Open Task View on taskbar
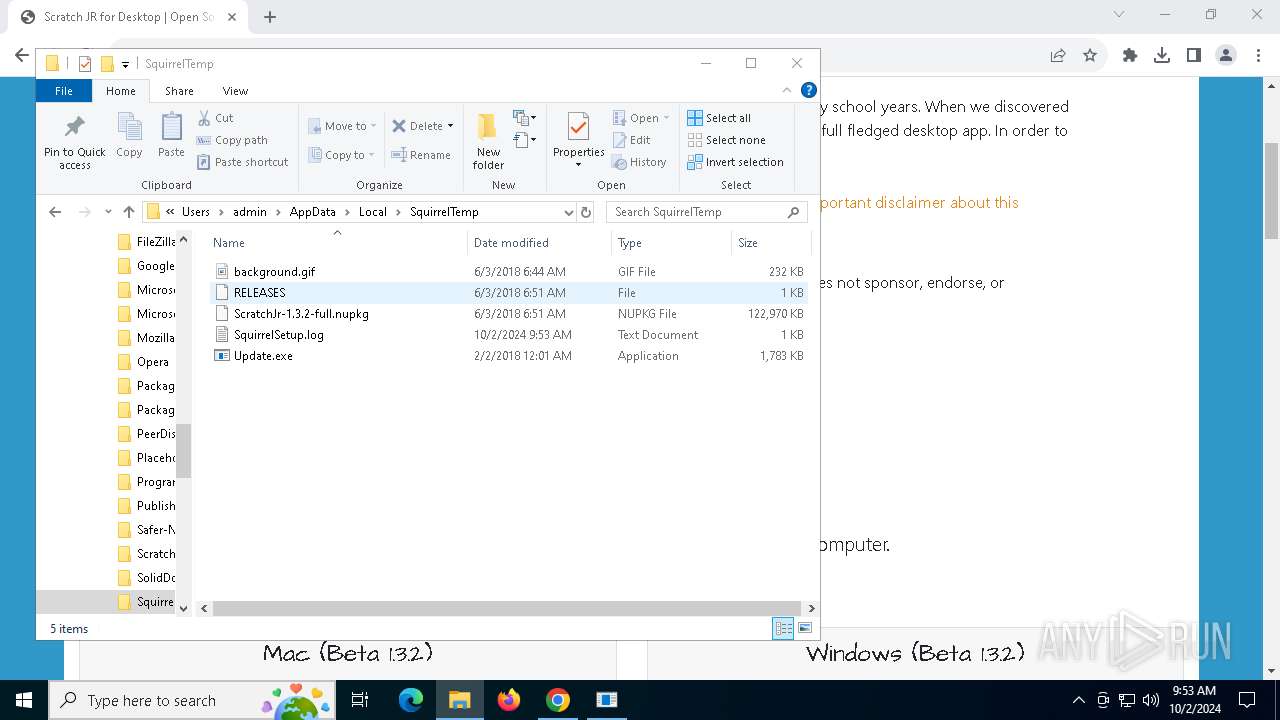The image size is (1280, 720). point(361,700)
